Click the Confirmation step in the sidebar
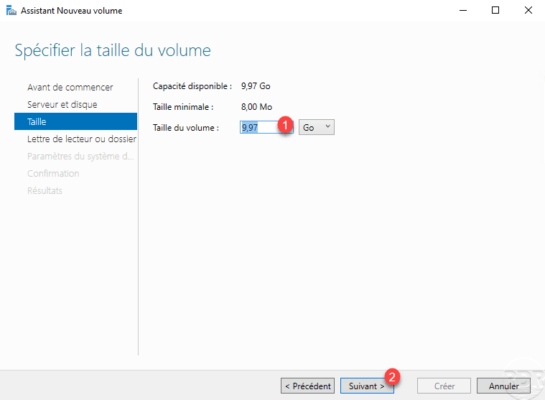This screenshot has height=400, width=545. tap(53, 173)
